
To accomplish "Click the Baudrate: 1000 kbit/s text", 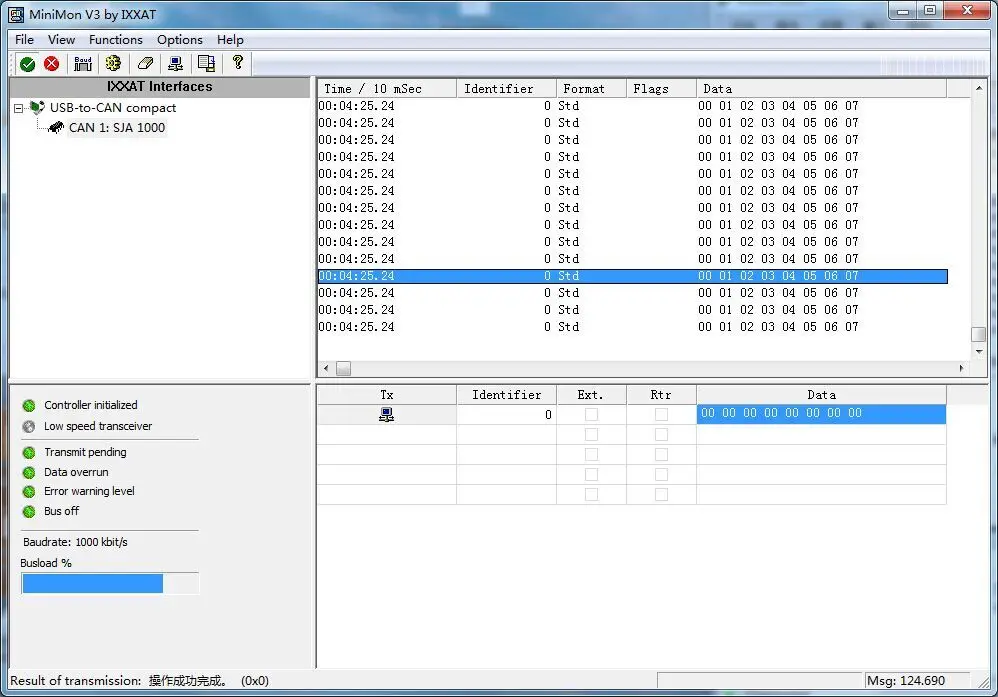I will (x=75, y=542).
